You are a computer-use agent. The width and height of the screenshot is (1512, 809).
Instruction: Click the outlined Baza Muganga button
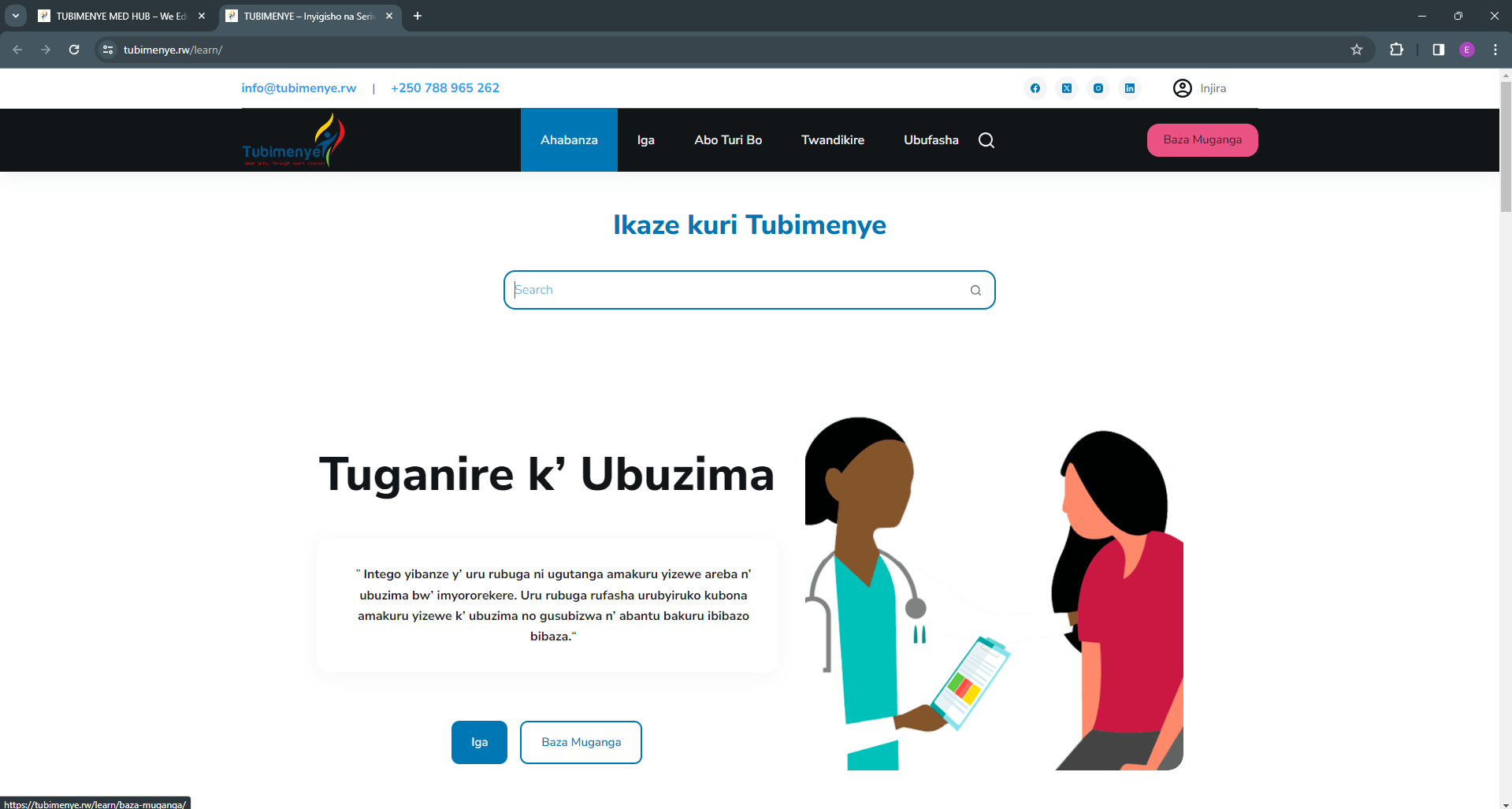tap(581, 742)
